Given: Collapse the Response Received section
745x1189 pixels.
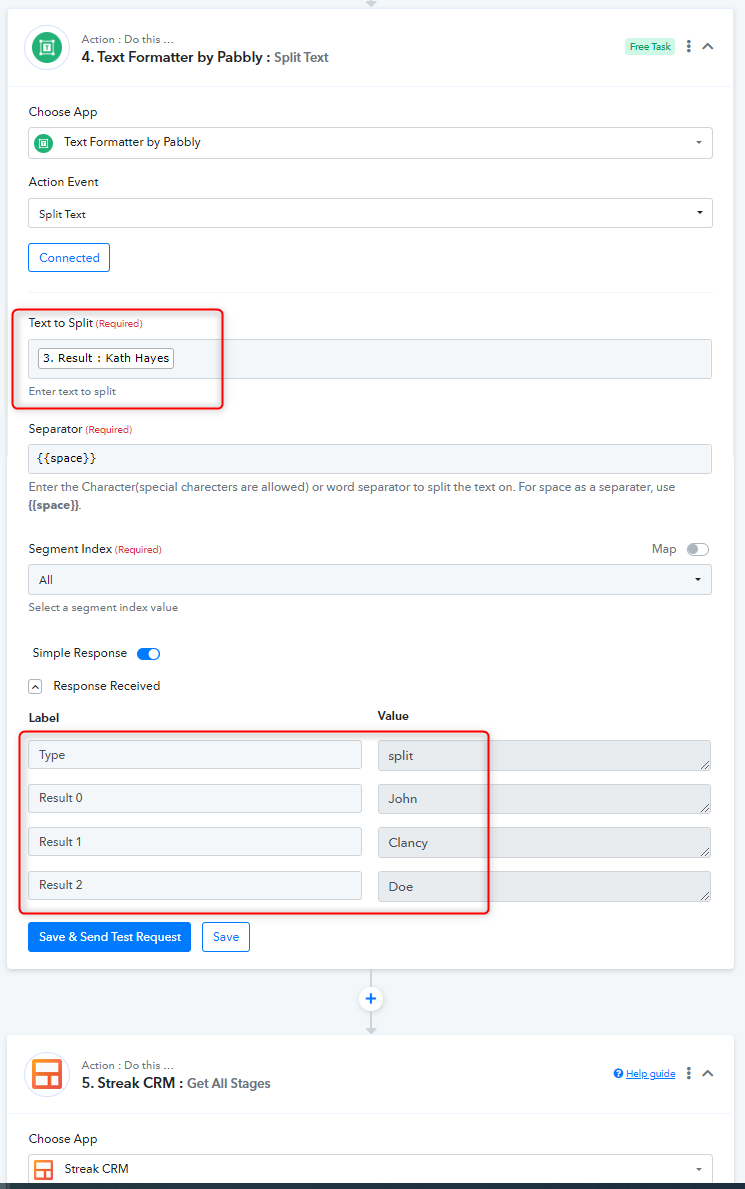Looking at the screenshot, I should point(35,686).
